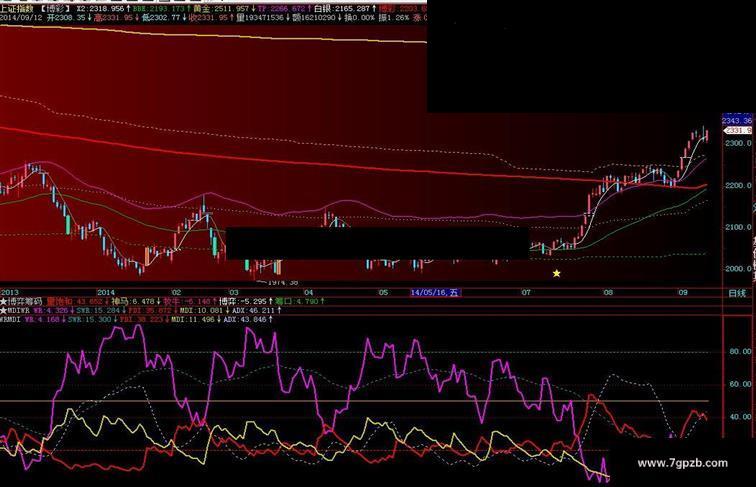Click the 2200.0 price axis label
This screenshot has width=756, height=487.
(x=738, y=185)
